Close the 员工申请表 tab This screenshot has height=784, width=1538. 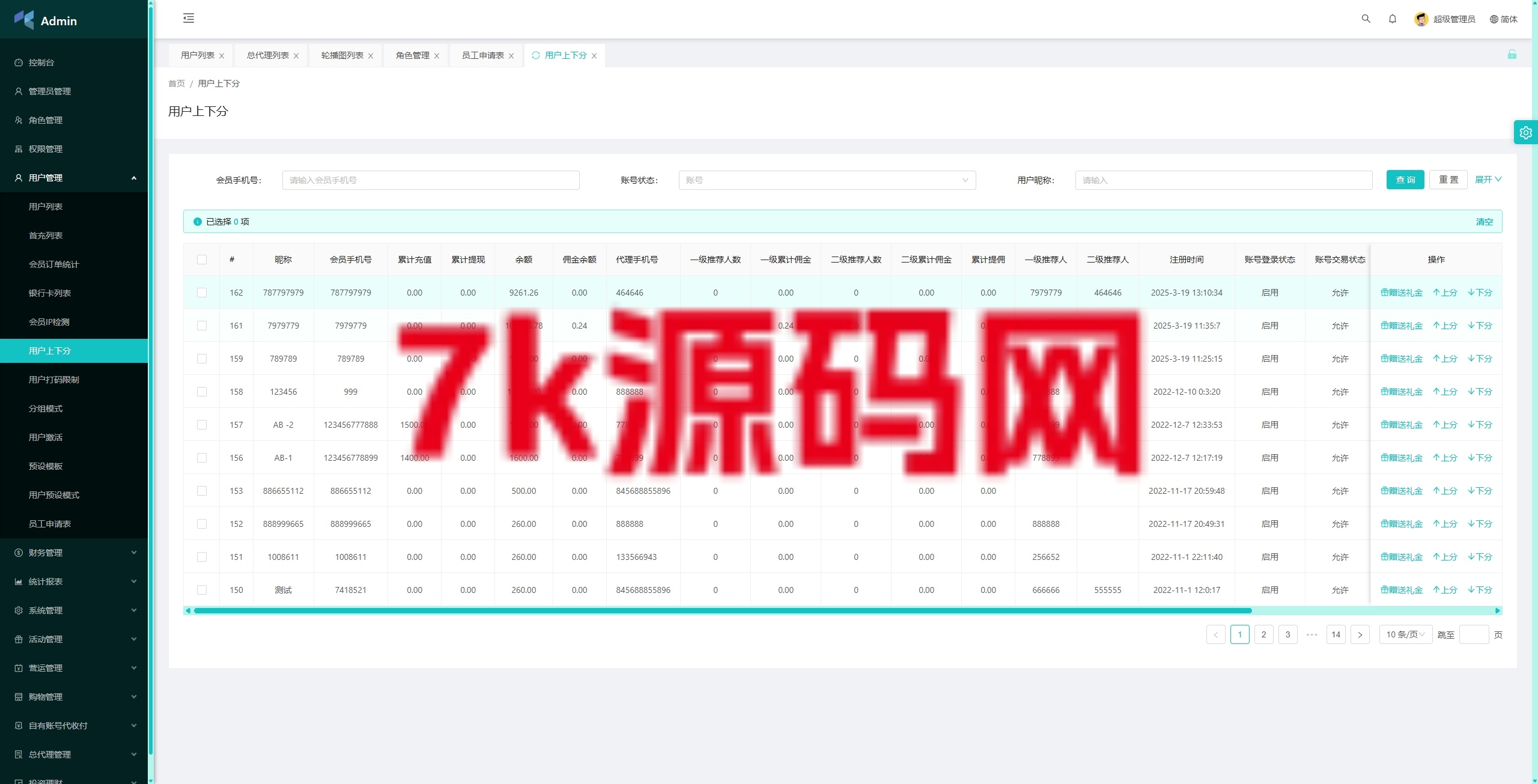click(x=511, y=56)
